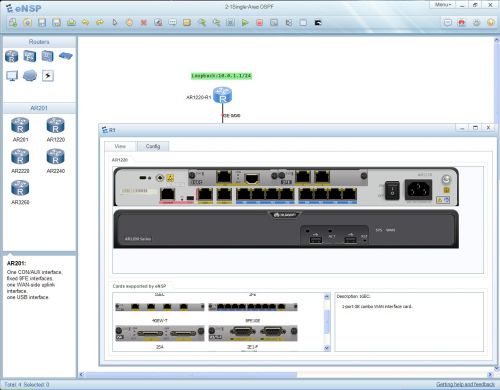Select the 8FE1GE interface card thumbnail
The width and height of the screenshot is (500, 390).
253,307
